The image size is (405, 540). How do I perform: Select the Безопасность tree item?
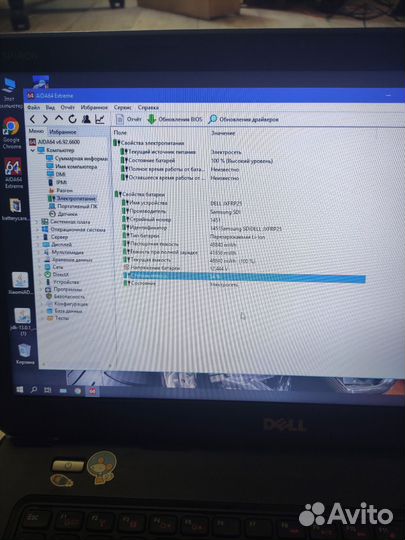pos(65,297)
